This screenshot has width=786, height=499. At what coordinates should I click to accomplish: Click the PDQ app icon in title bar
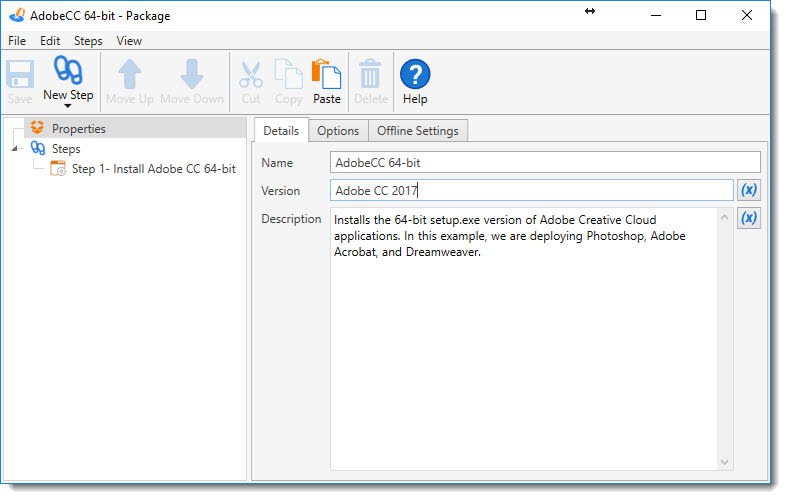coord(17,16)
